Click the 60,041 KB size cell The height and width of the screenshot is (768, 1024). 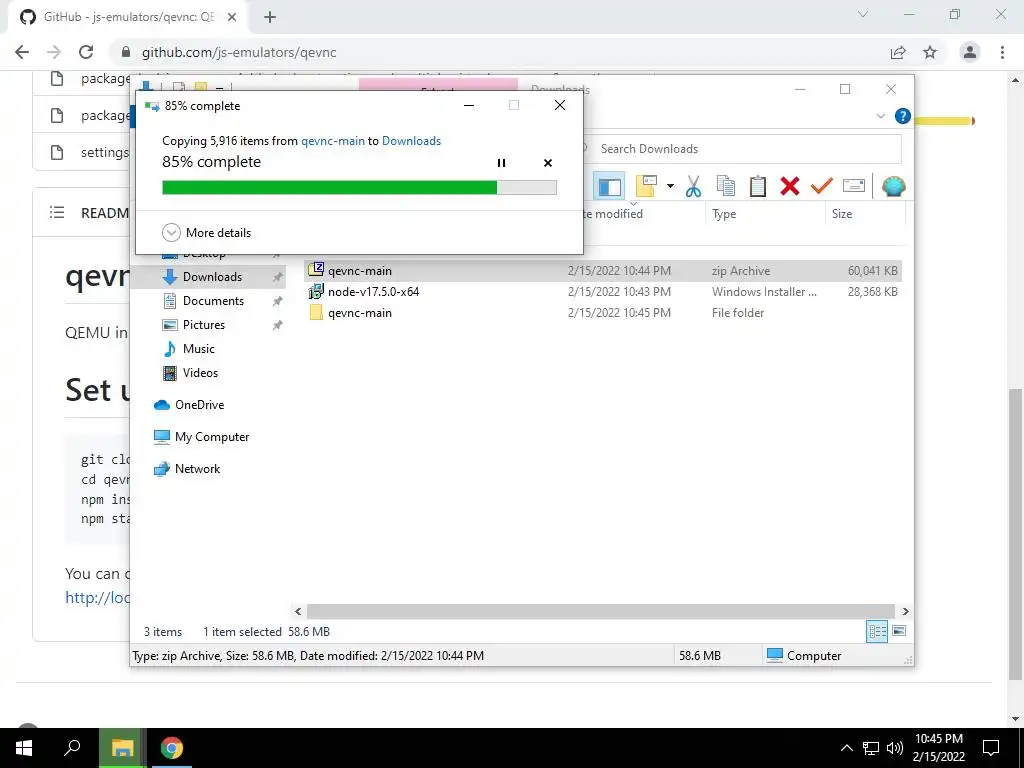[x=872, y=270]
